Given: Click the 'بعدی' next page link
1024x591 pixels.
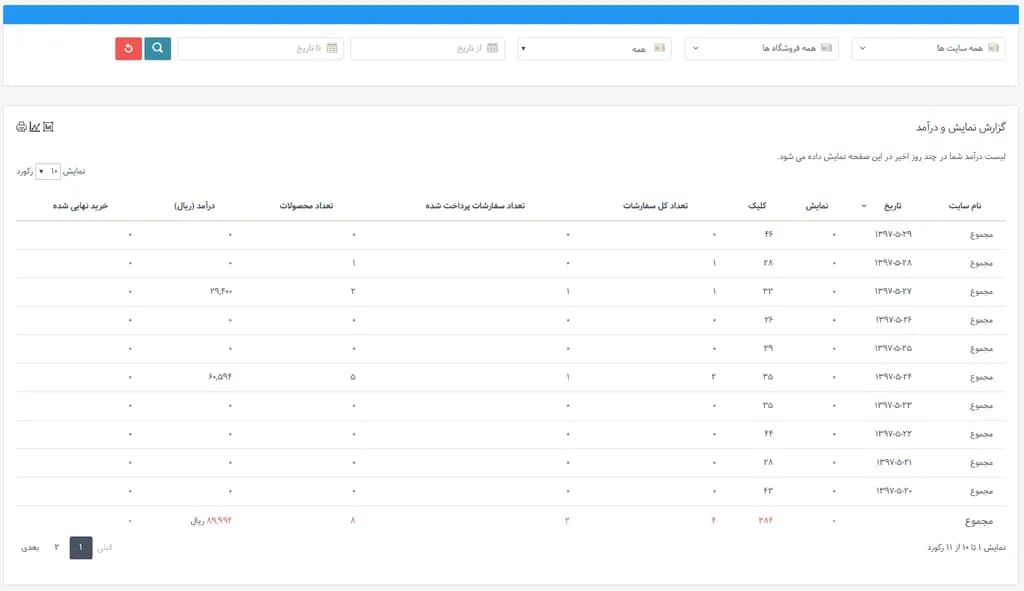Looking at the screenshot, I should coord(30,548).
